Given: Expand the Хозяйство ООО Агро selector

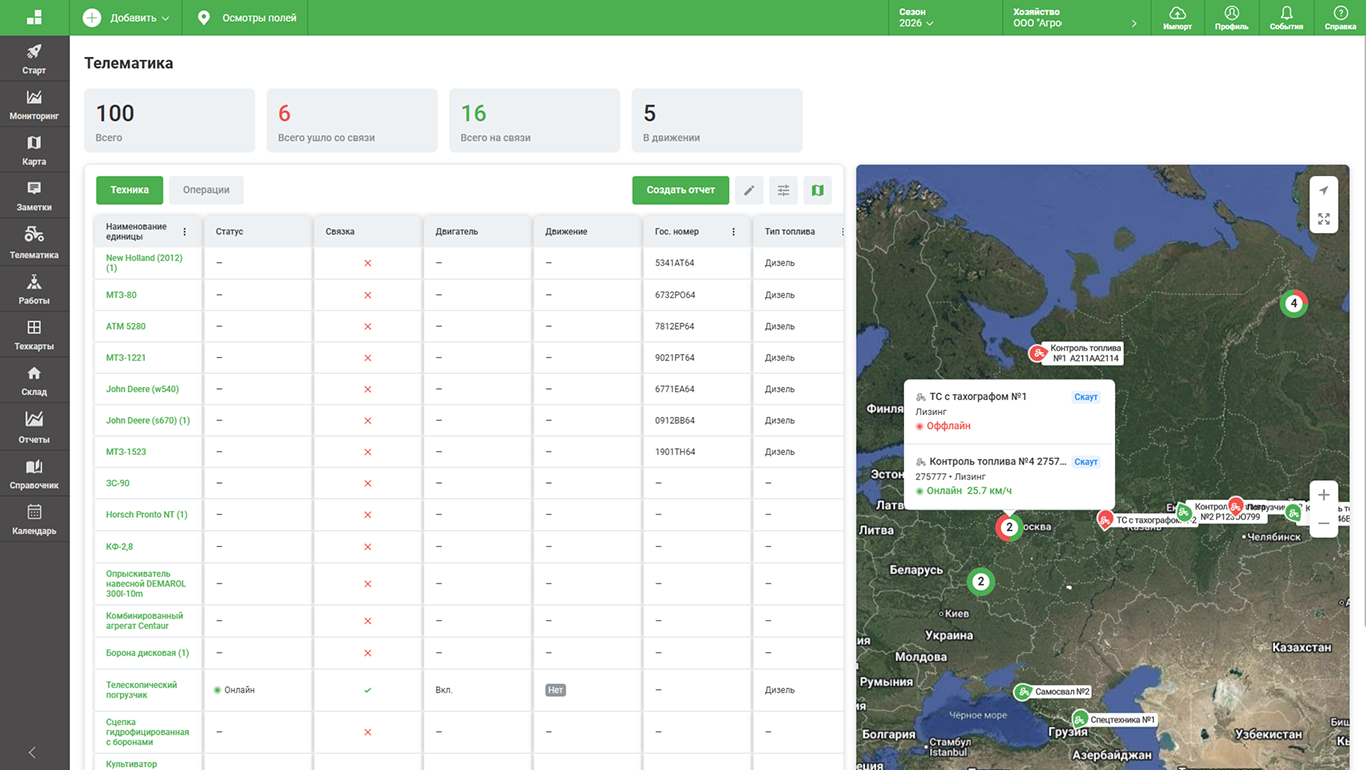Looking at the screenshot, I should point(1074,18).
